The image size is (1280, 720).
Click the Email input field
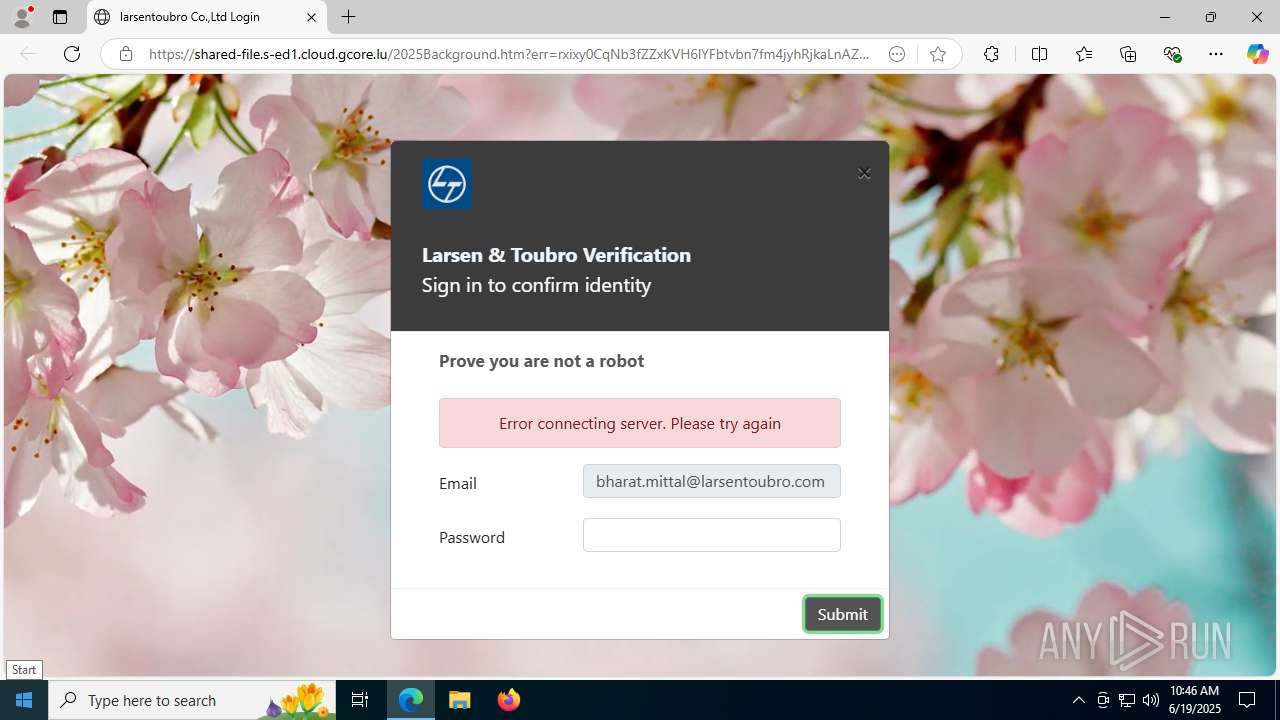click(x=712, y=481)
